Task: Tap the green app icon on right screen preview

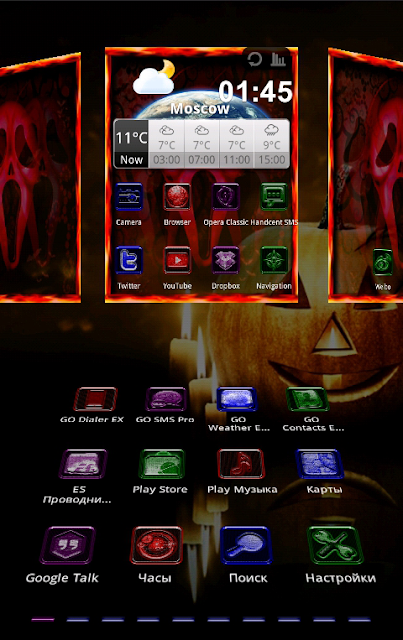Action: coord(383,262)
